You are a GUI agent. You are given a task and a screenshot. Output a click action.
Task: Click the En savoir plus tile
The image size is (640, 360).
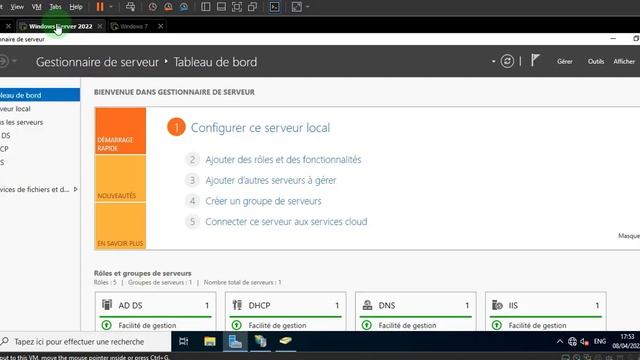click(x=120, y=226)
